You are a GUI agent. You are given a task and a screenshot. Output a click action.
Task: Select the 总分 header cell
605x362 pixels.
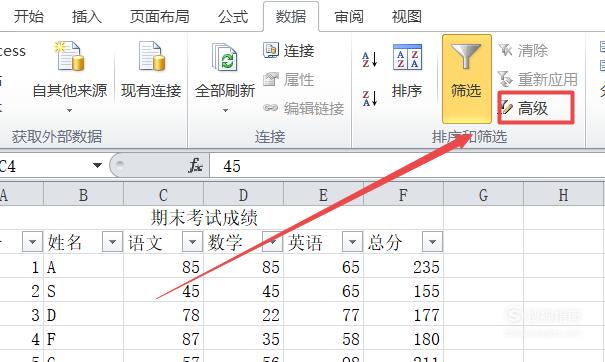coord(403,242)
